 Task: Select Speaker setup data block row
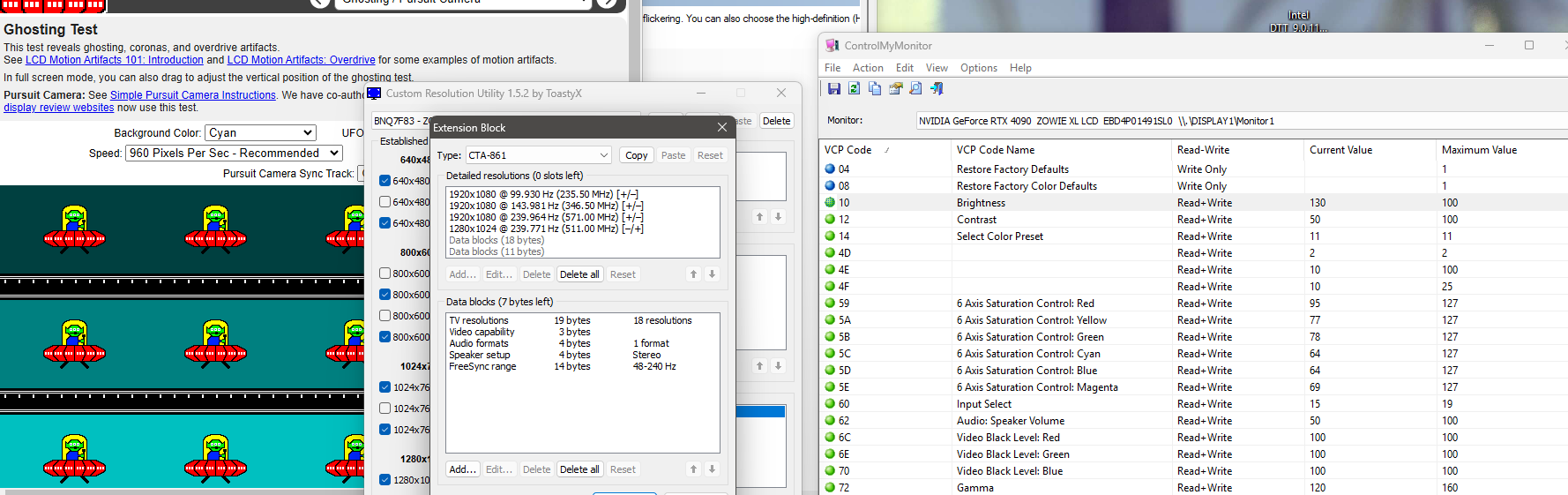click(583, 355)
